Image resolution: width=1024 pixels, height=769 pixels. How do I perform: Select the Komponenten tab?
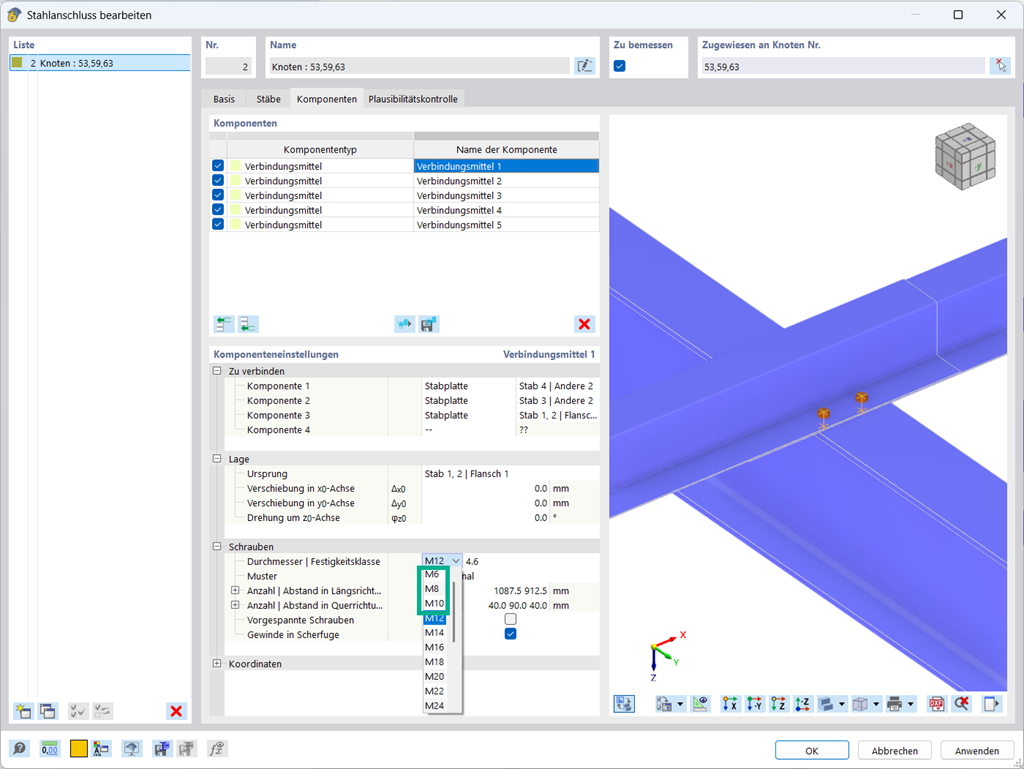pos(327,99)
